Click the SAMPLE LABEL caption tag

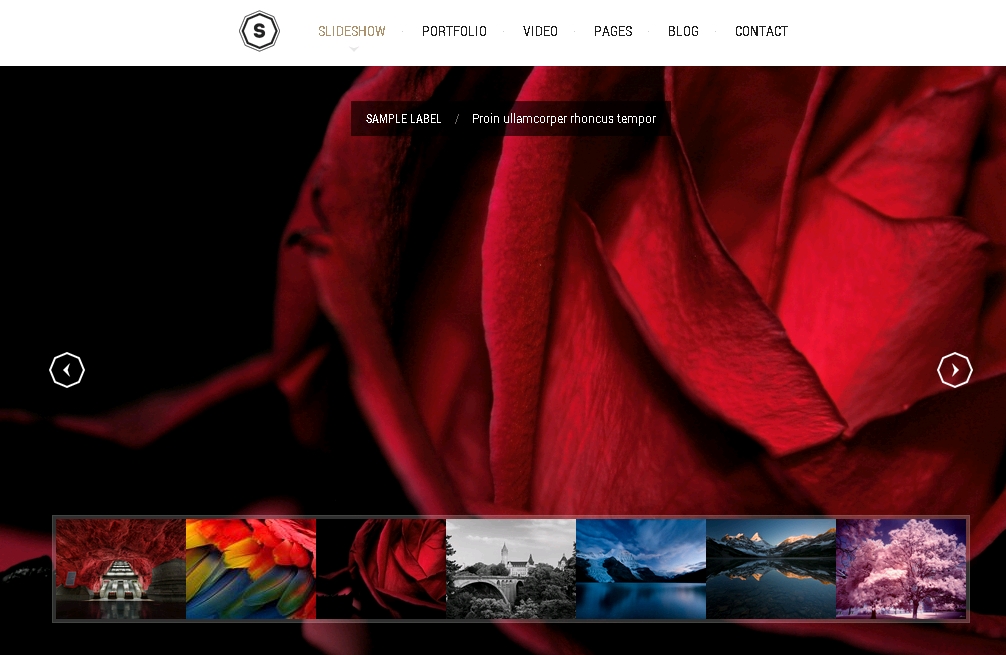pos(403,119)
